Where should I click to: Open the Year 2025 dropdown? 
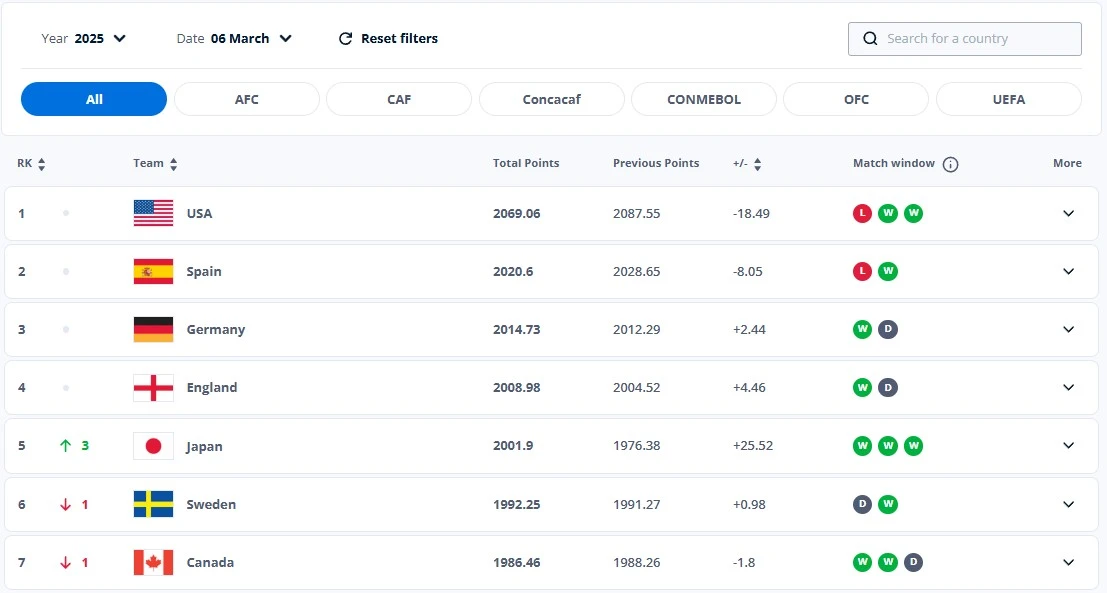click(84, 39)
